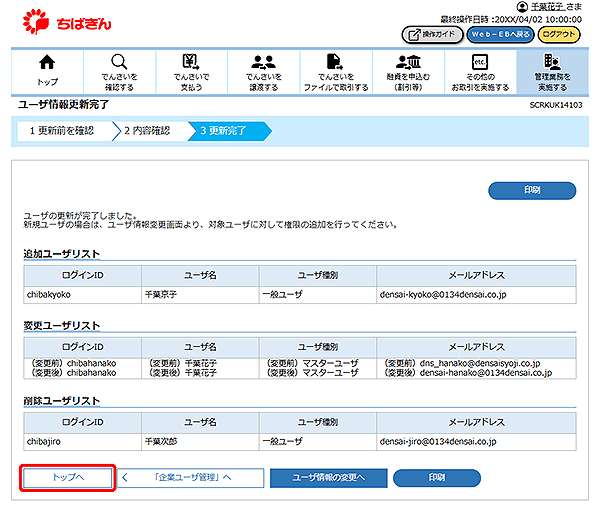600x512 pixels.
Task: Click the トップへ button
Action: pyautogui.click(x=68, y=478)
